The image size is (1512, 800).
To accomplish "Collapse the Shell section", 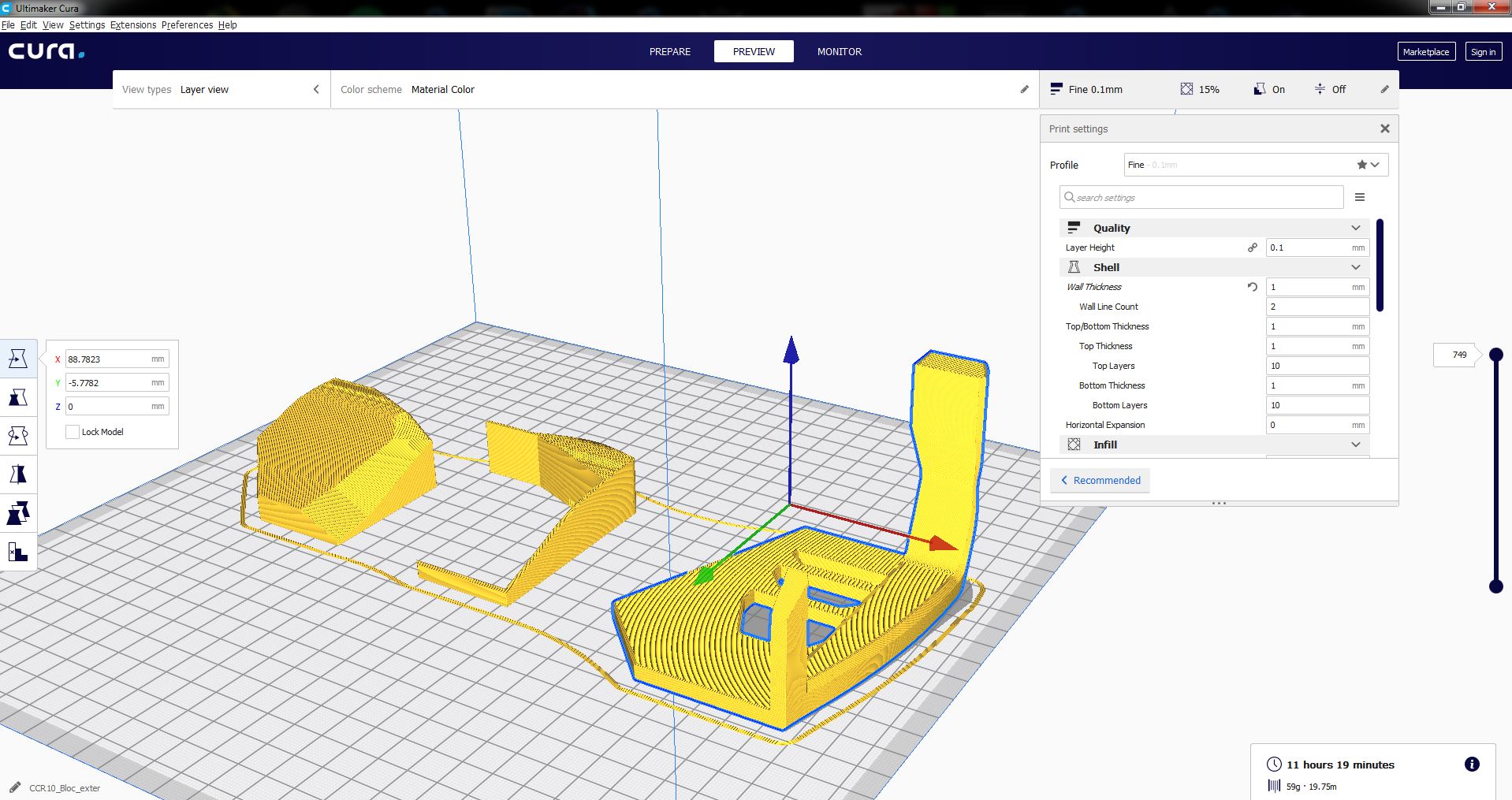I will point(1356,267).
